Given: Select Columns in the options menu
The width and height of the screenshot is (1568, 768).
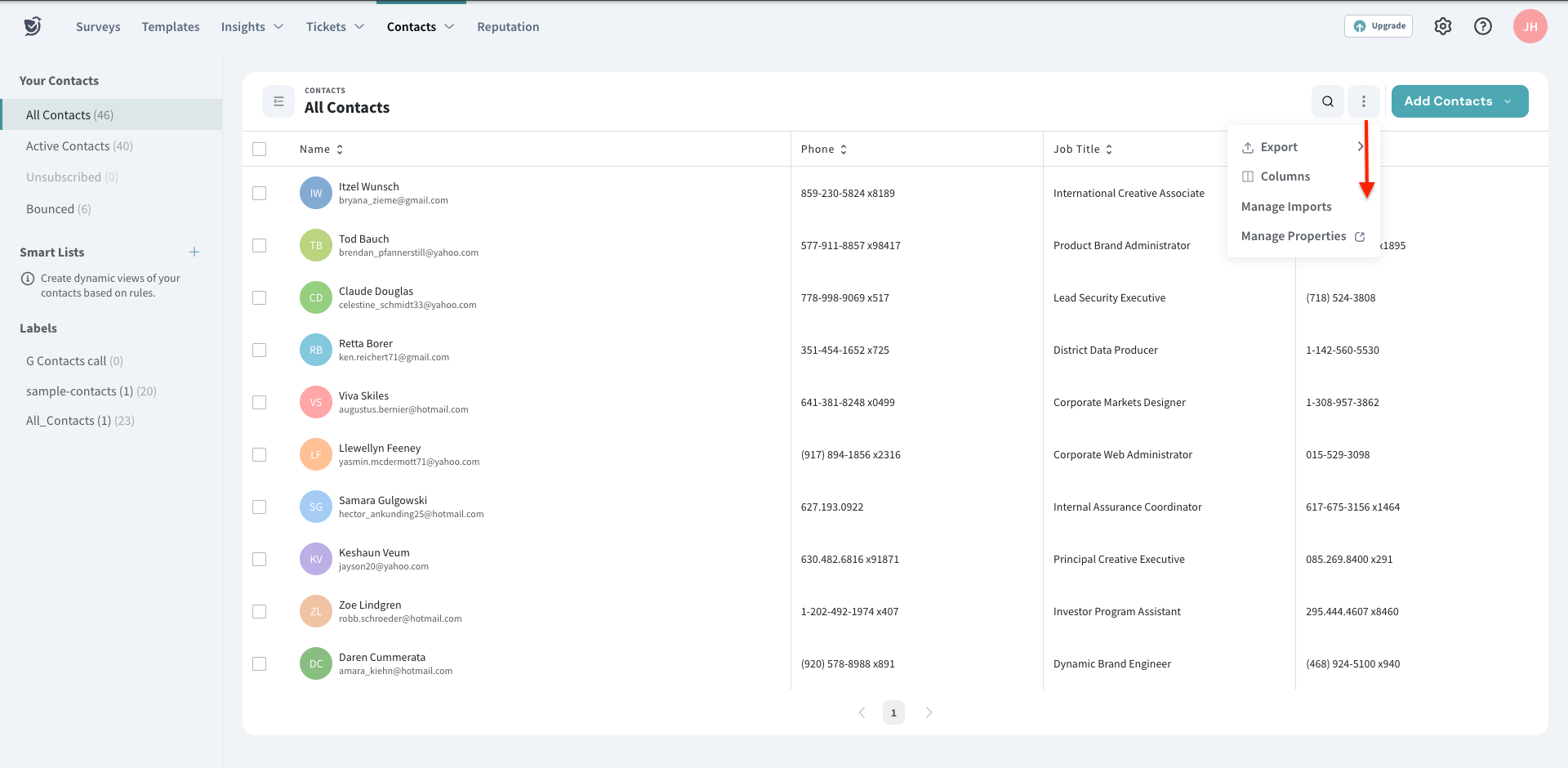Looking at the screenshot, I should click(x=1285, y=176).
